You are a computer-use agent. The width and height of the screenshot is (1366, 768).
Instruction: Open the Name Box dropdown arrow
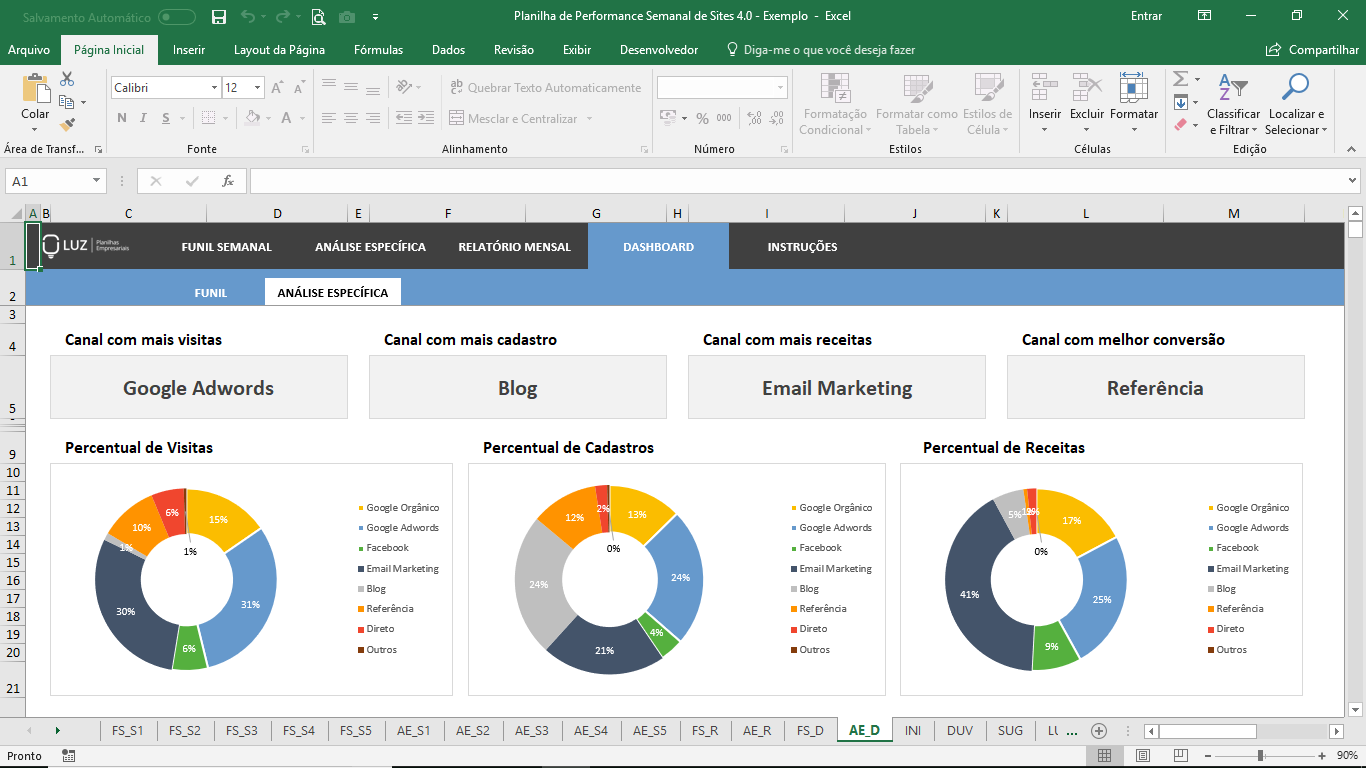pyautogui.click(x=97, y=181)
